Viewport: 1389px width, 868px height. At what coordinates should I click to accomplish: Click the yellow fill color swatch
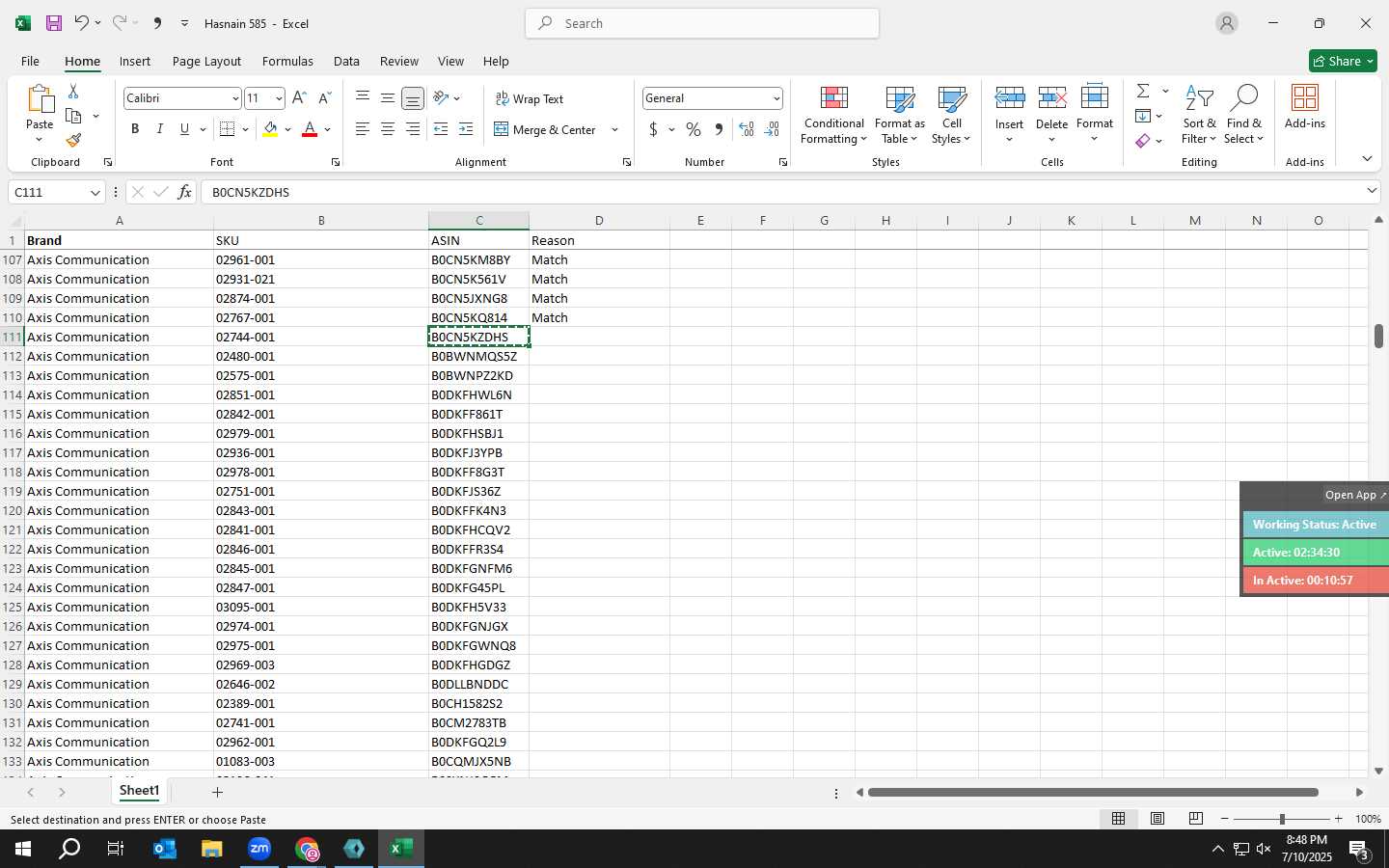click(x=270, y=129)
